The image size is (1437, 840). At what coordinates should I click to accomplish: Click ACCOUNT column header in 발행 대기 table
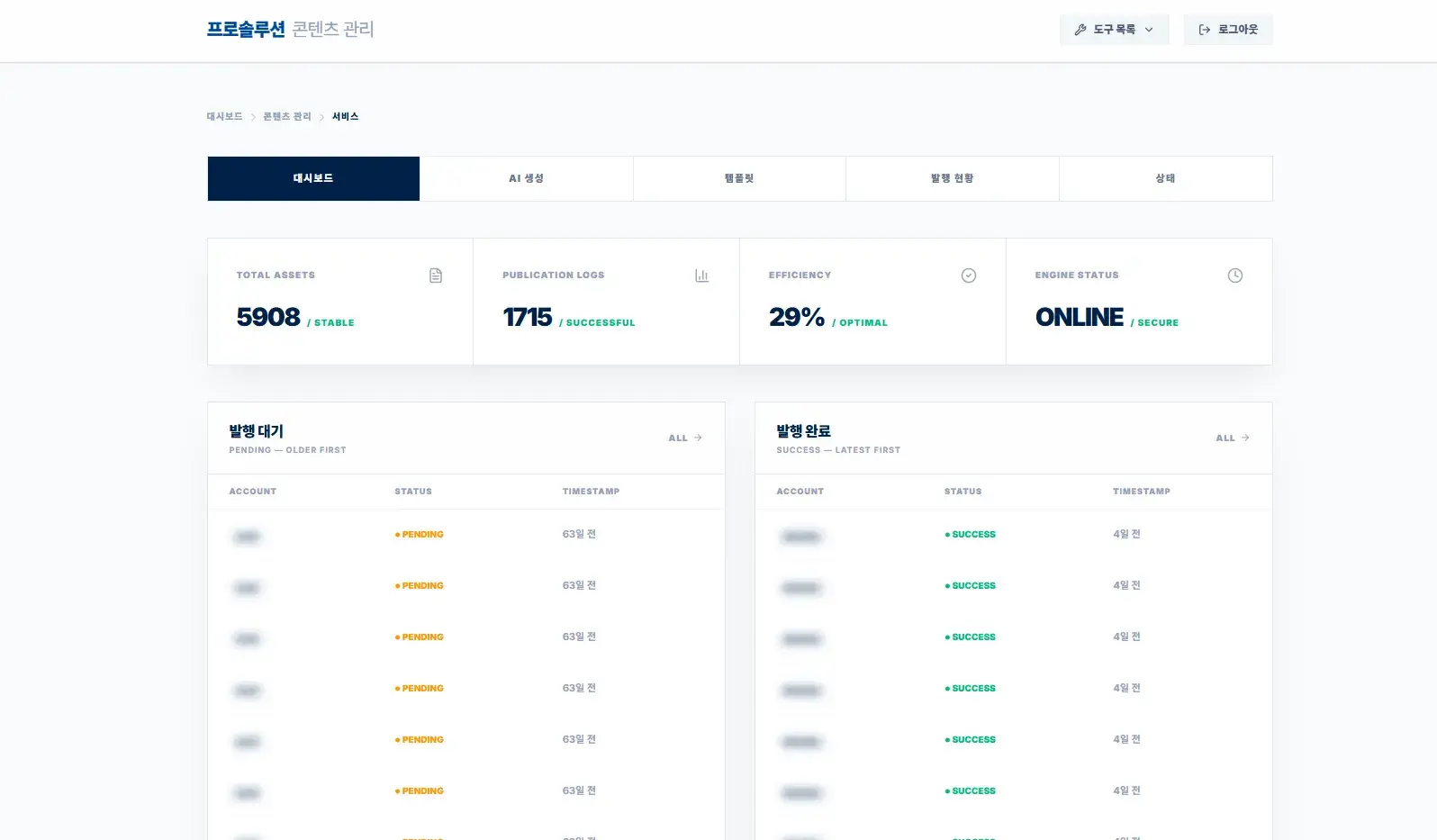(253, 492)
